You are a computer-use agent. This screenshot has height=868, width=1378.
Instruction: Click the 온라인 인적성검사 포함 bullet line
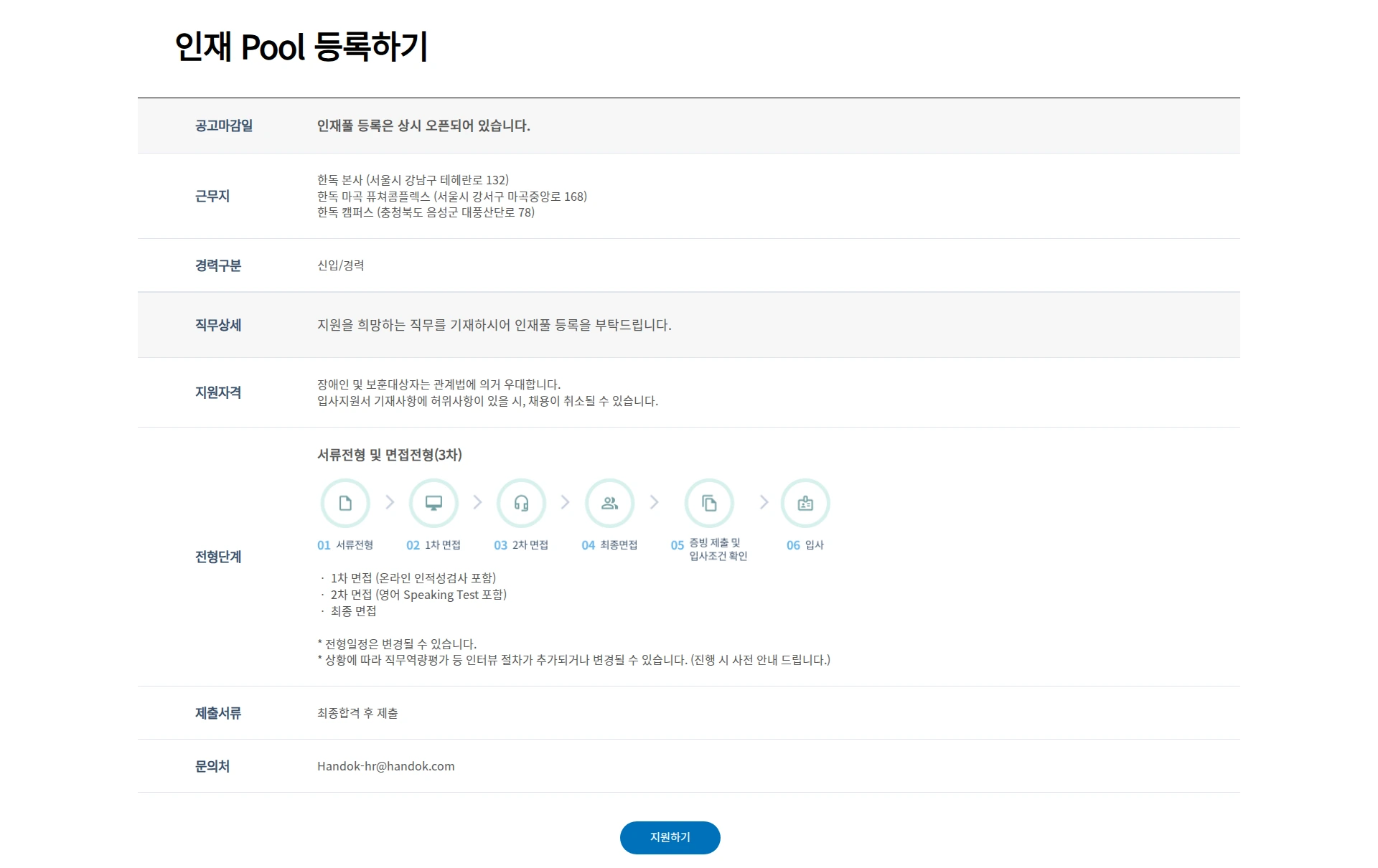pos(413,578)
